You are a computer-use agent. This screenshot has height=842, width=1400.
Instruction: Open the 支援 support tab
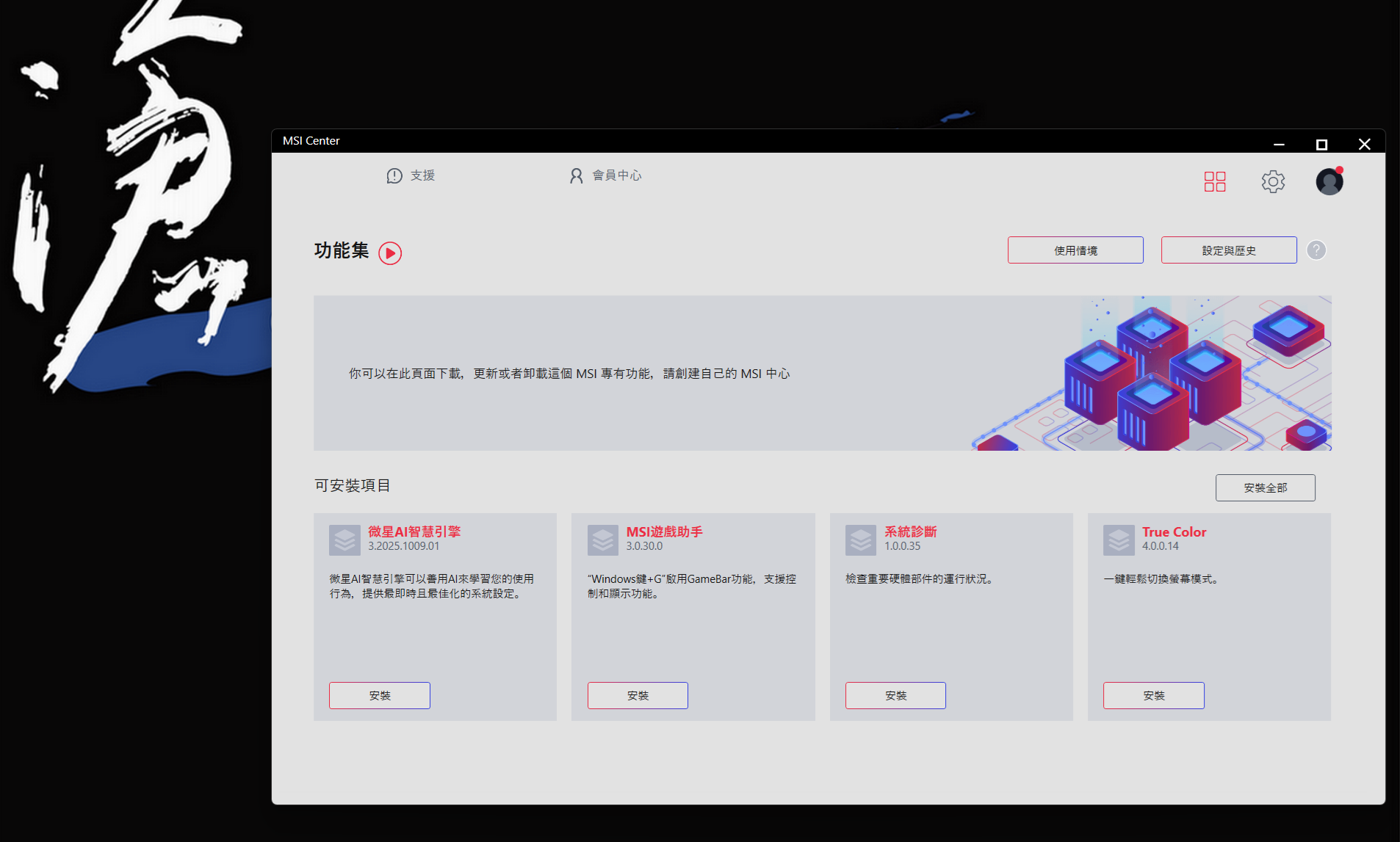click(411, 175)
